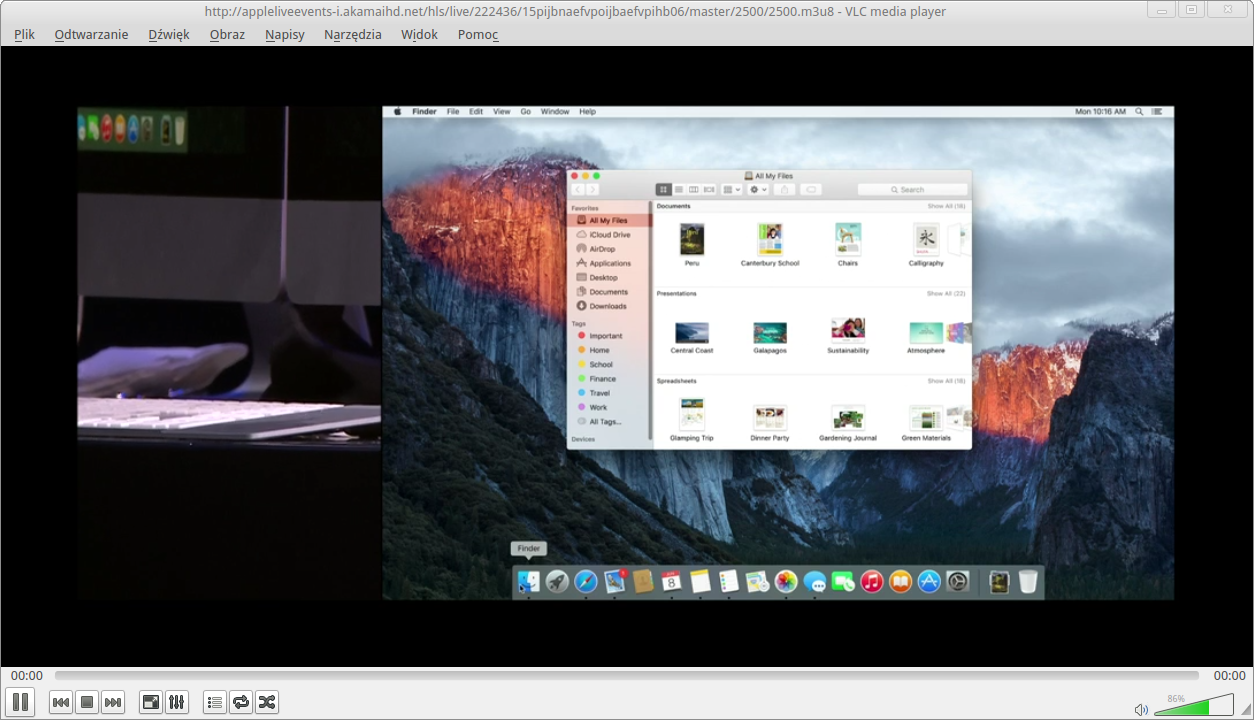Stop playback using the stop button
Viewport: 1254px width, 720px height.
coord(87,702)
